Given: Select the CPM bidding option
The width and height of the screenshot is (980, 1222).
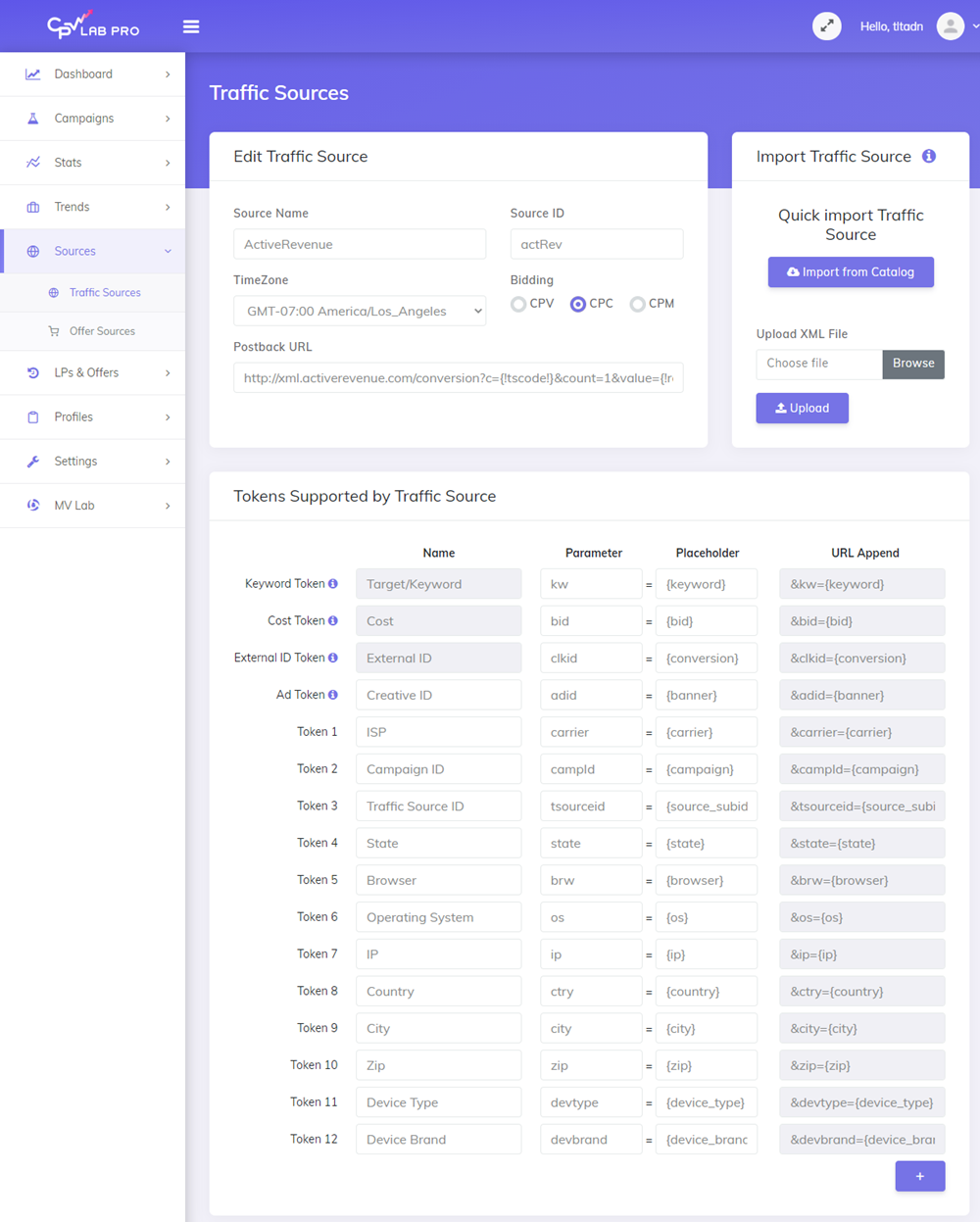Looking at the screenshot, I should 637,304.
